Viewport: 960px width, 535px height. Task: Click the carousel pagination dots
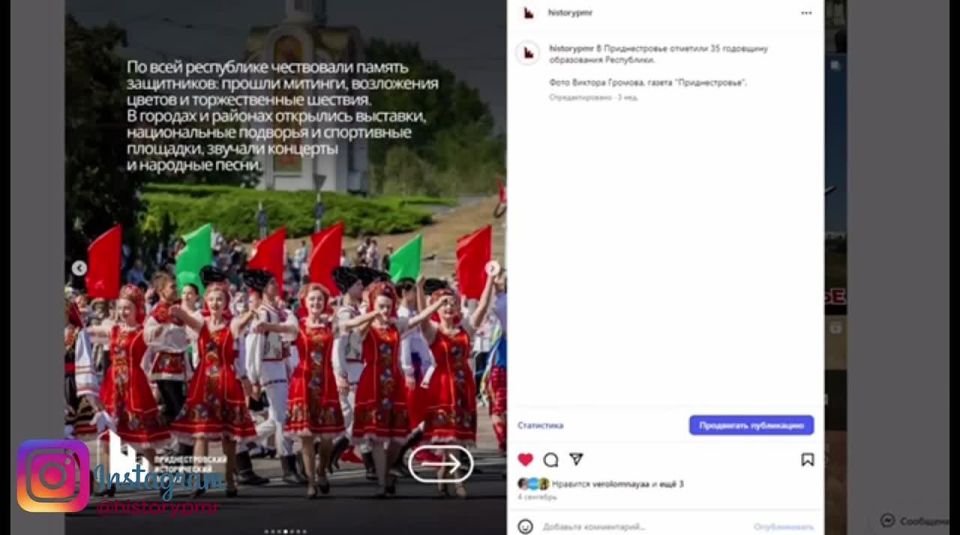(x=285, y=531)
